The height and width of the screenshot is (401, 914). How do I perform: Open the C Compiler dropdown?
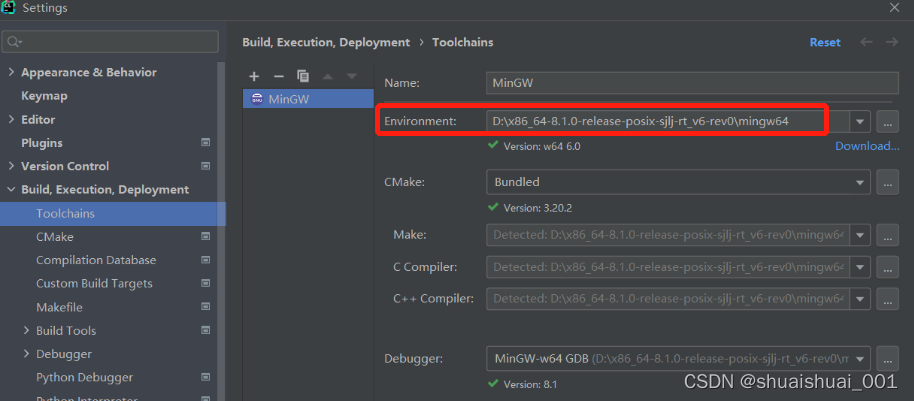[860, 268]
